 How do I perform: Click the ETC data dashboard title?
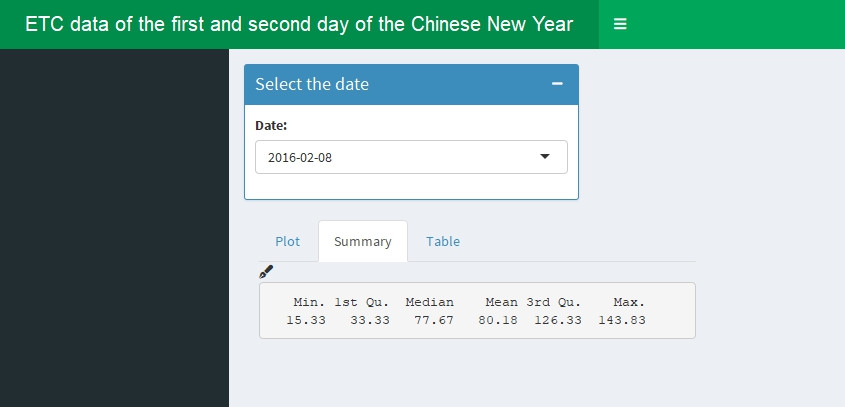(x=299, y=24)
